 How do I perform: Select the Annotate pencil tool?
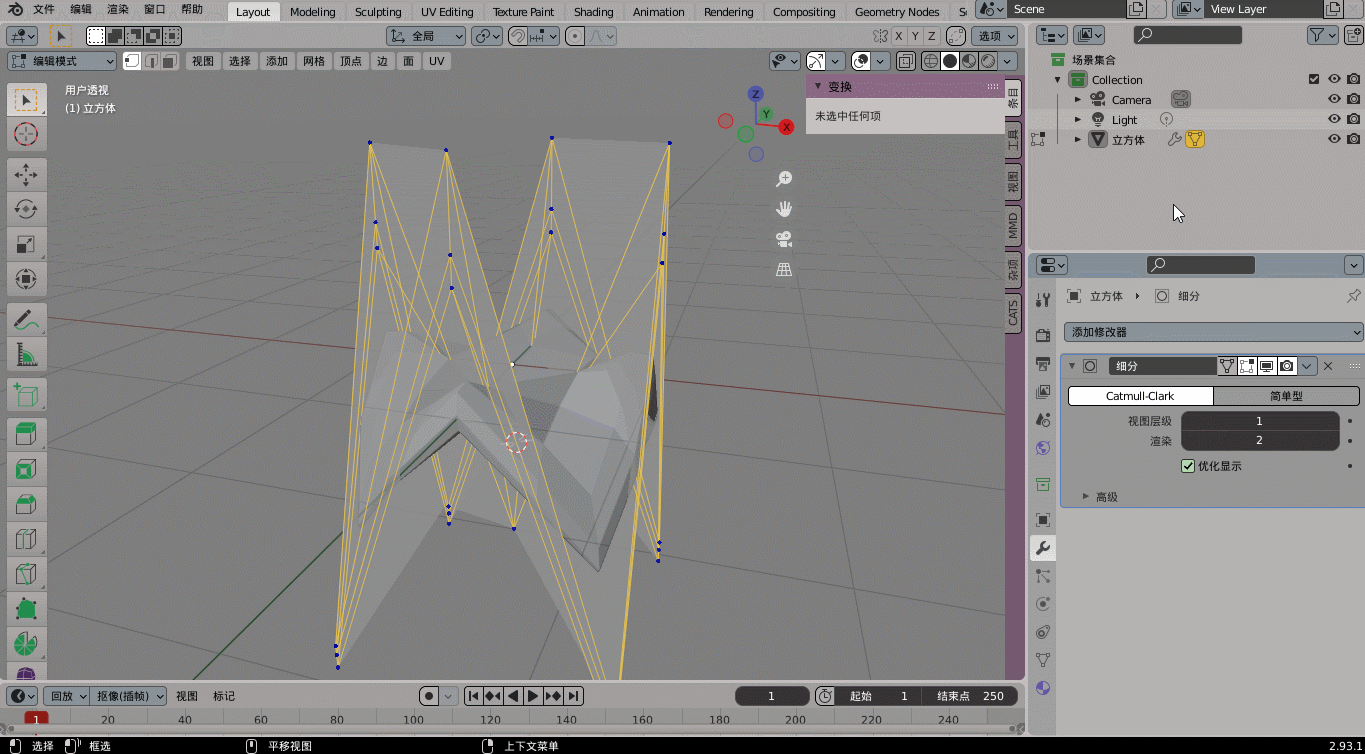click(x=26, y=319)
